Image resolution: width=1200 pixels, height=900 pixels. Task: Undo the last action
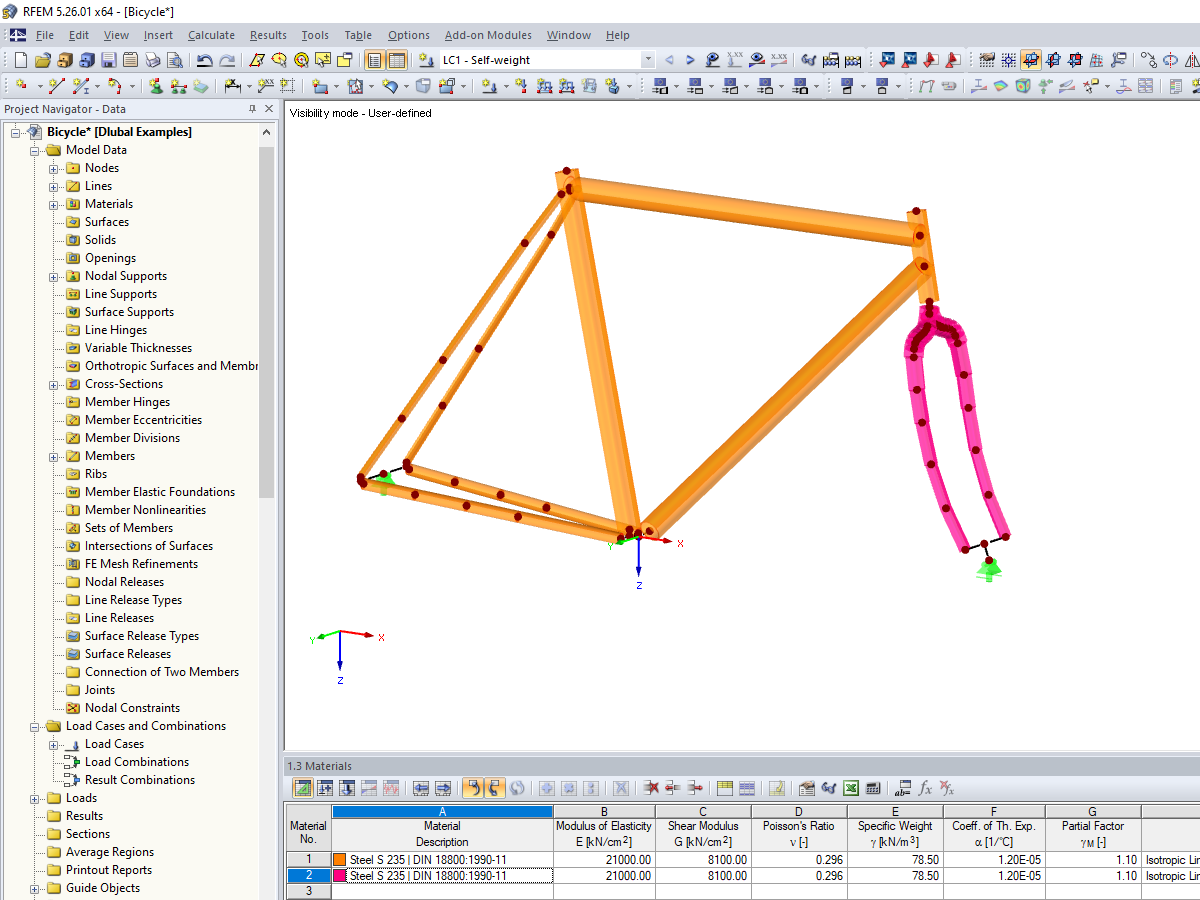tap(204, 60)
